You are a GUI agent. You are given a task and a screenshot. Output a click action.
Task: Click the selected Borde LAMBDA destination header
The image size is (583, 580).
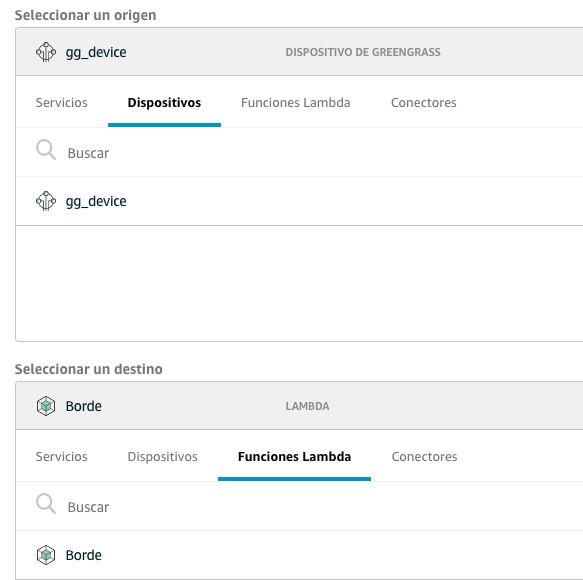click(x=300, y=406)
